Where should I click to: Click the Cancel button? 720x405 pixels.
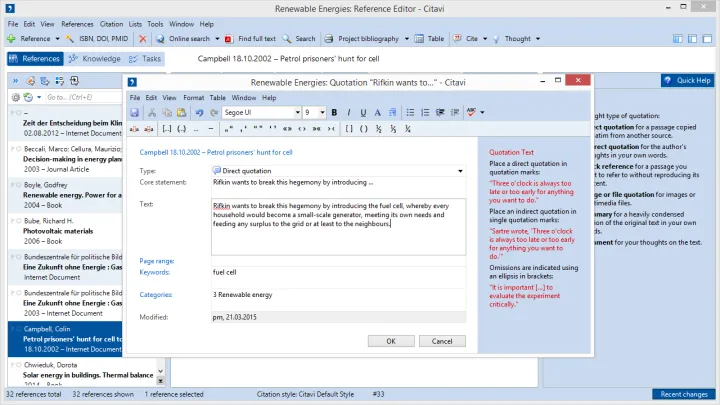(x=442, y=341)
